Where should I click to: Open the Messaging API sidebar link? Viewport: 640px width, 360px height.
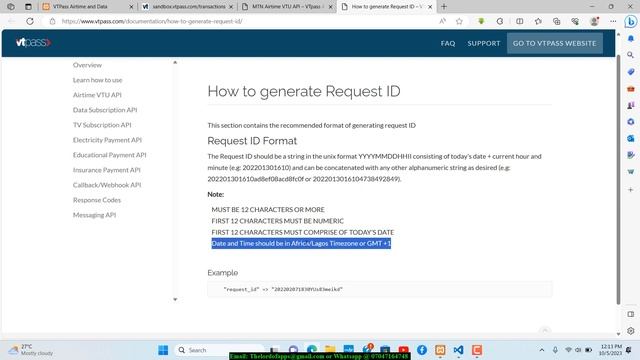tap(94, 215)
